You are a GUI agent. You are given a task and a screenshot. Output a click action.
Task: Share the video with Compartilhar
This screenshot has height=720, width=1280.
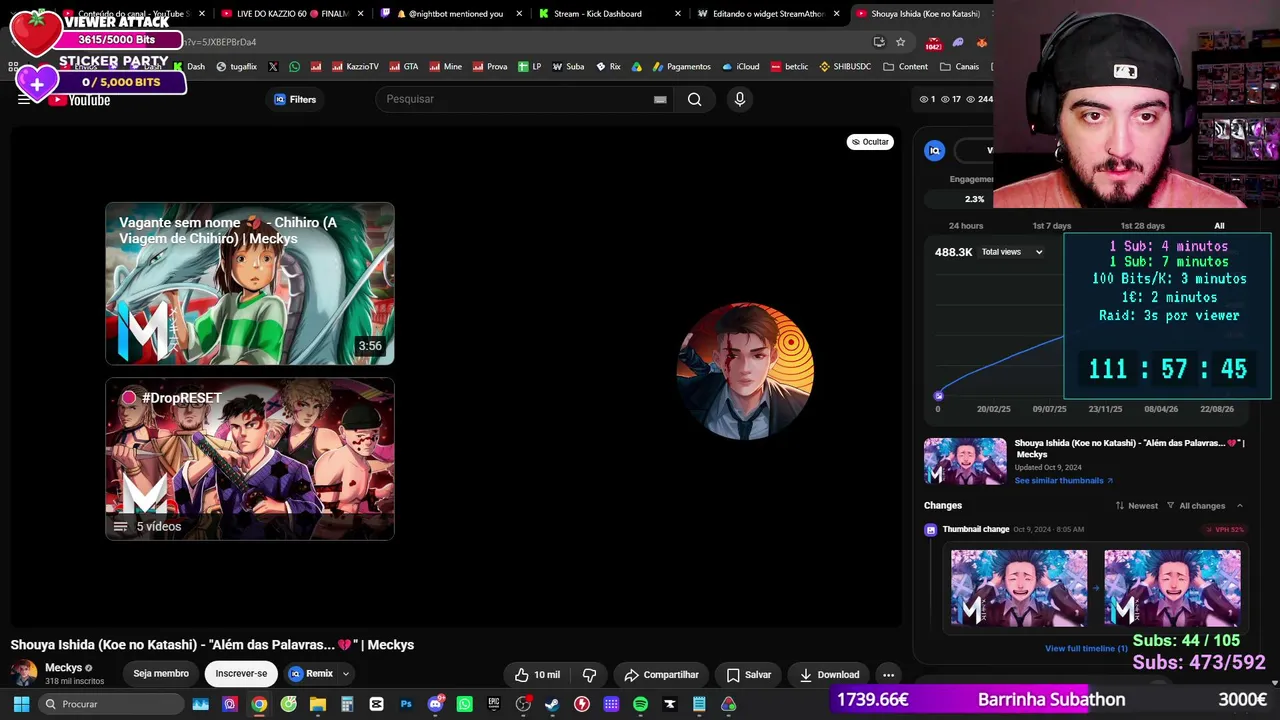(x=661, y=675)
